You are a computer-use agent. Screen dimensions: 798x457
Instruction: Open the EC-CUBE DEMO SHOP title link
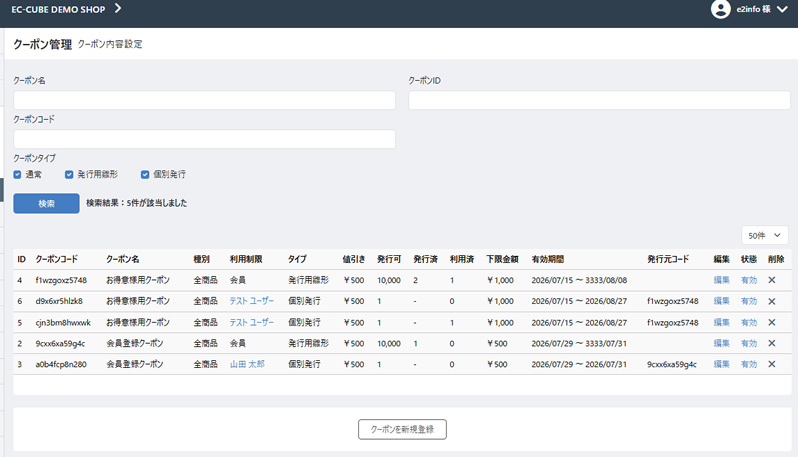click(58, 9)
